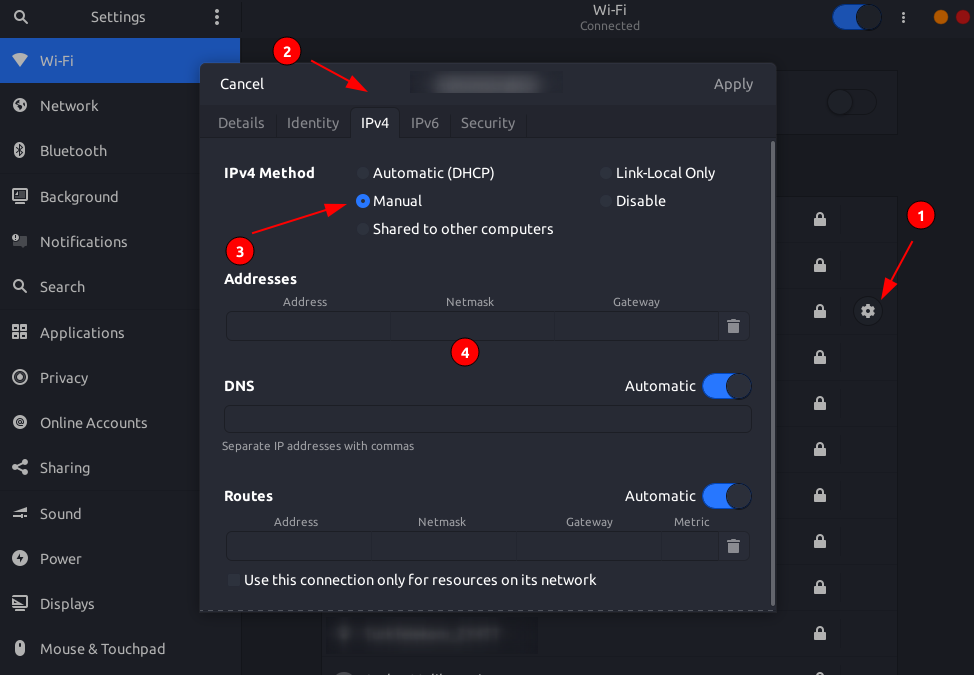Click the DNS servers input field
Image resolution: width=974 pixels, height=675 pixels.
click(488, 419)
